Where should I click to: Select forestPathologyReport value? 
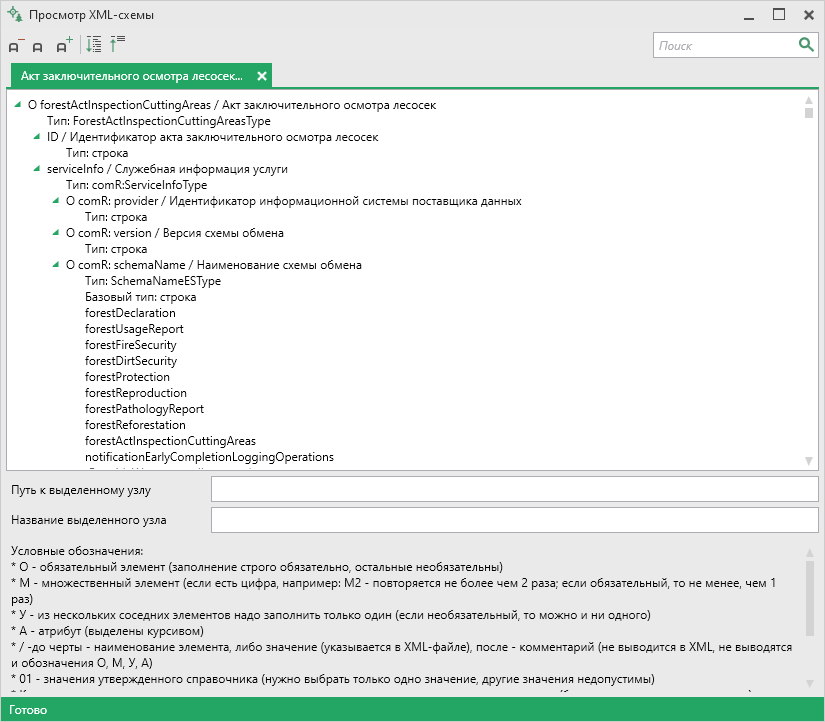[144, 409]
